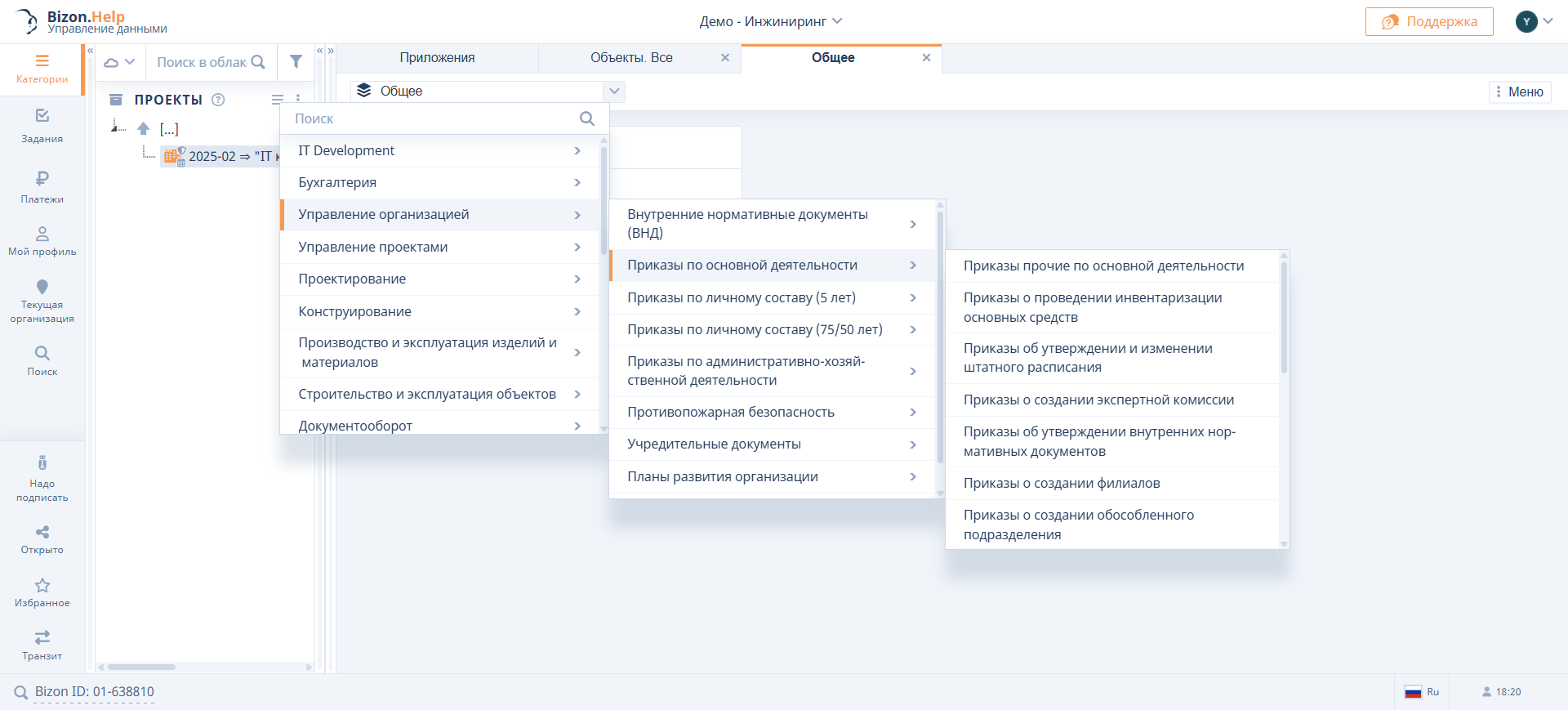Toggle the Категории hamburger menu

pos(42,61)
